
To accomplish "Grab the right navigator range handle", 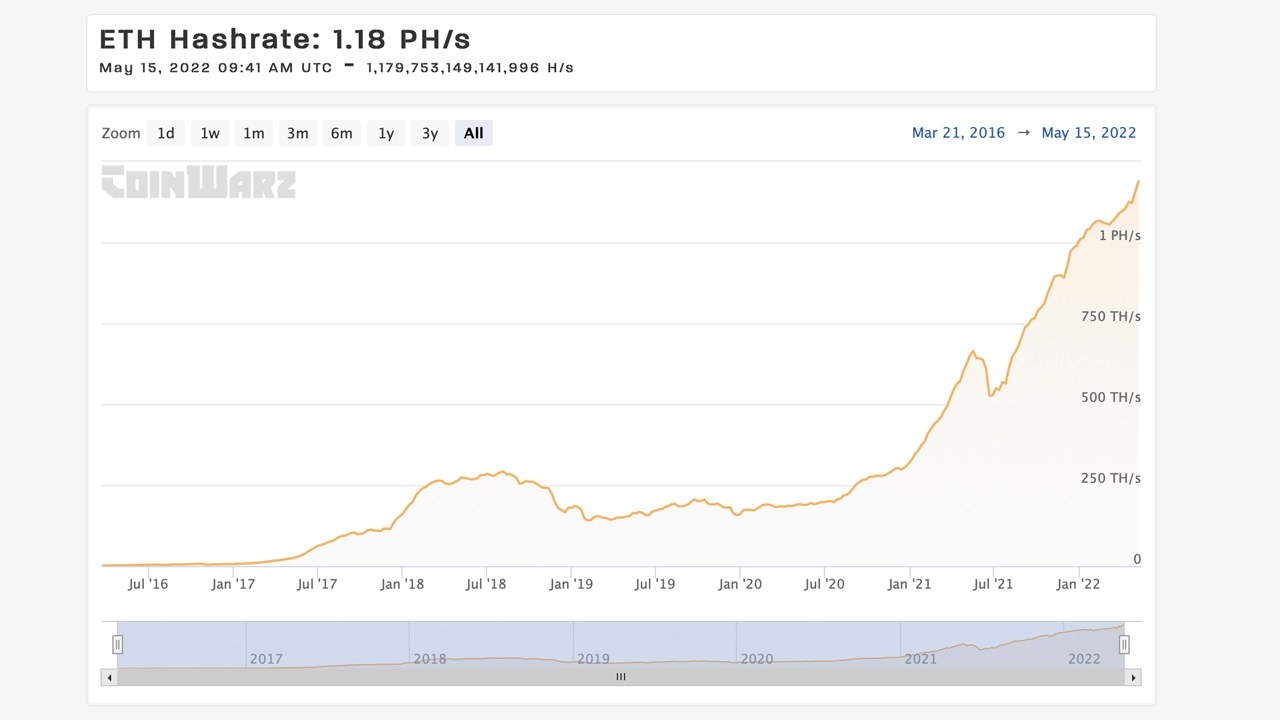I will tap(1124, 645).
